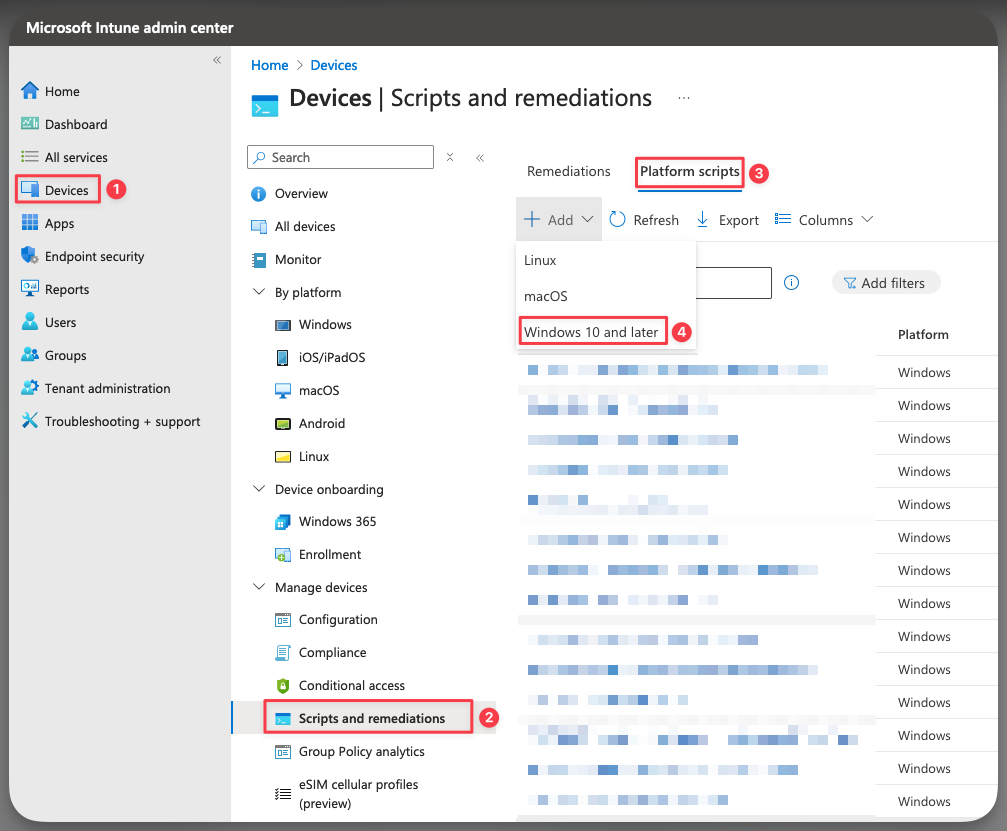This screenshot has height=831, width=1007.
Task: Click Conditional access shield icon
Action: (x=283, y=686)
